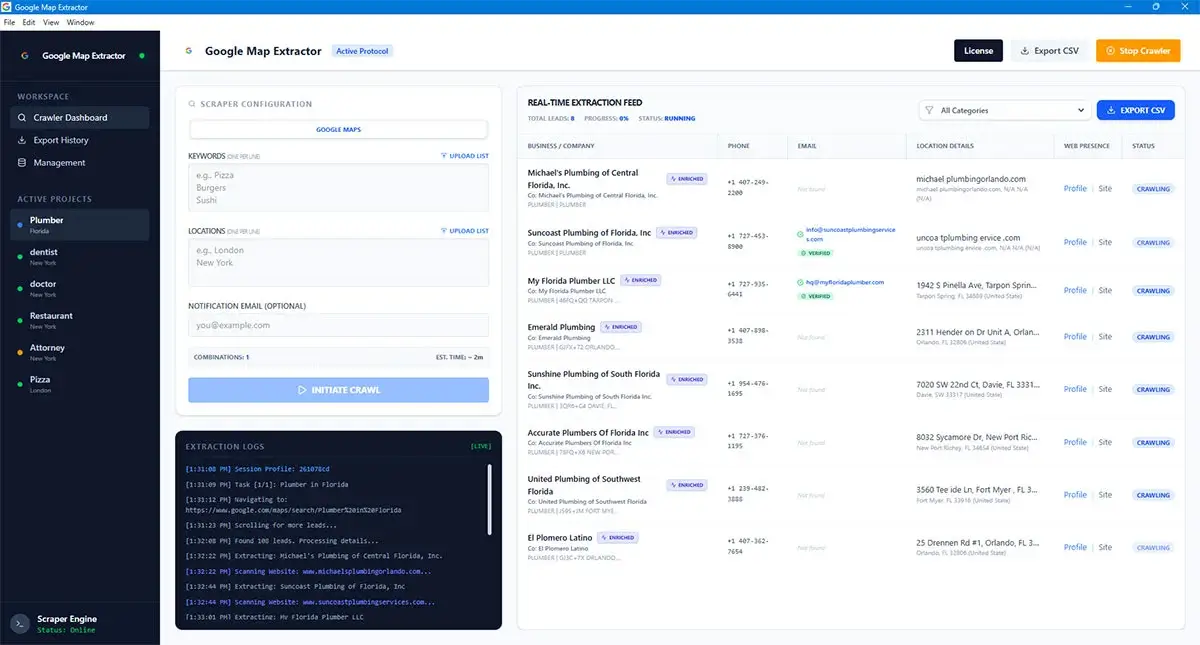
Task: Click Crawling status for Michael's Plumbing
Action: click(1153, 189)
